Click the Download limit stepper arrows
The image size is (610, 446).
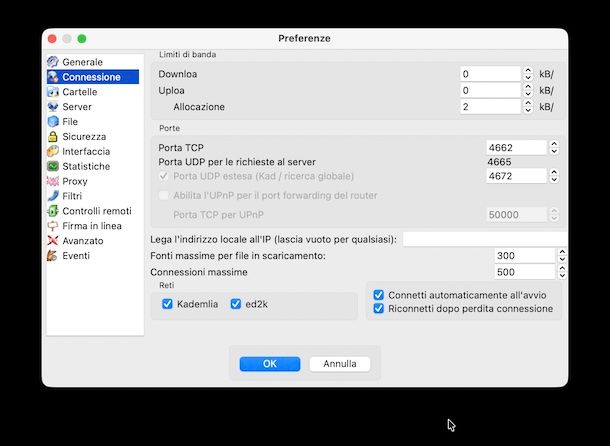click(x=527, y=74)
